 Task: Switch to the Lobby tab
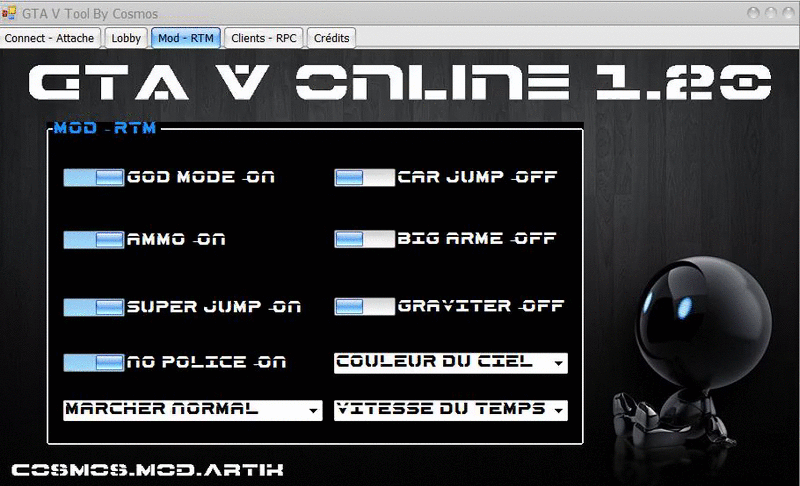(126, 38)
